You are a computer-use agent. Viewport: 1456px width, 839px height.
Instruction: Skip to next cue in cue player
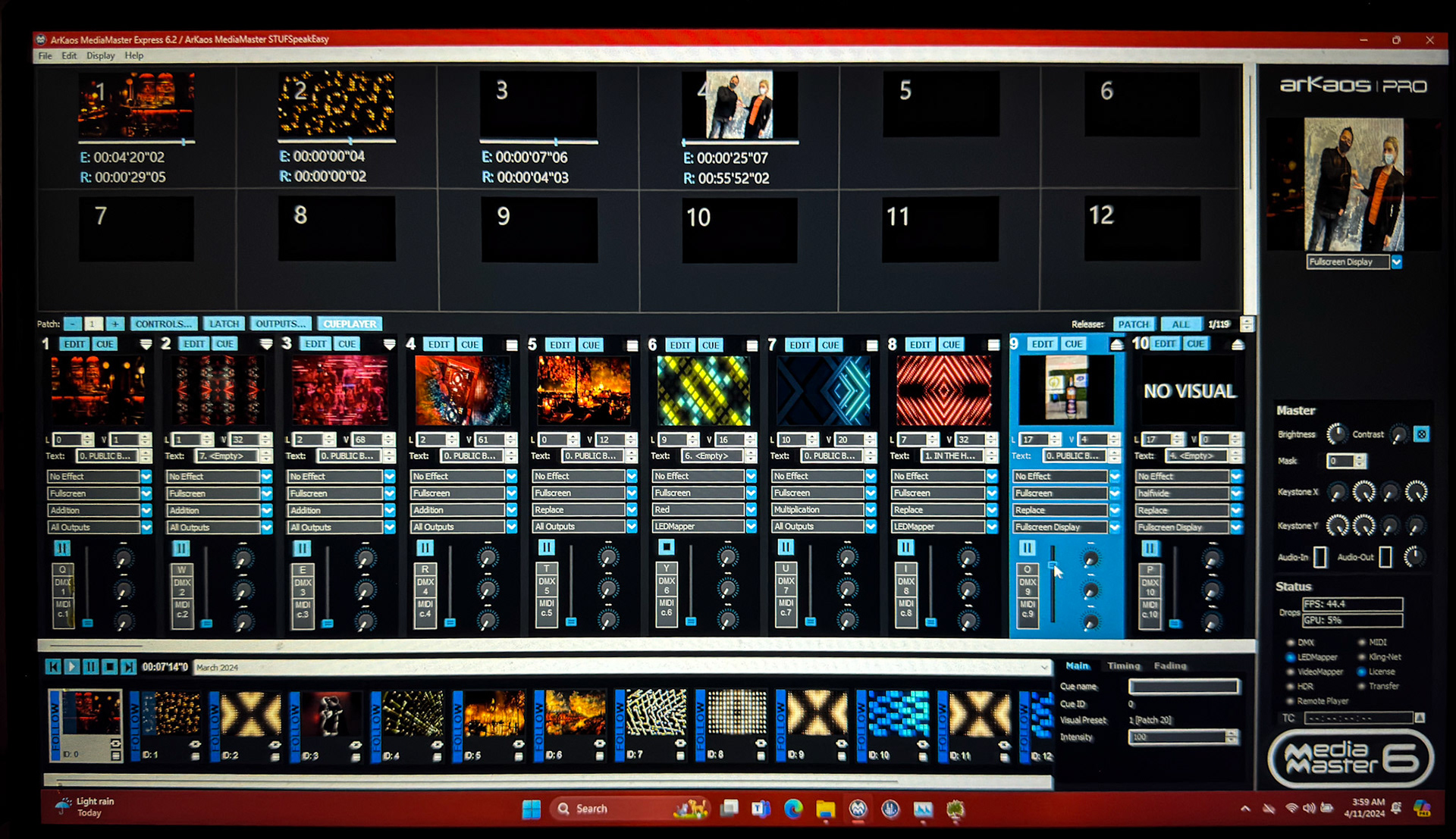(x=128, y=667)
